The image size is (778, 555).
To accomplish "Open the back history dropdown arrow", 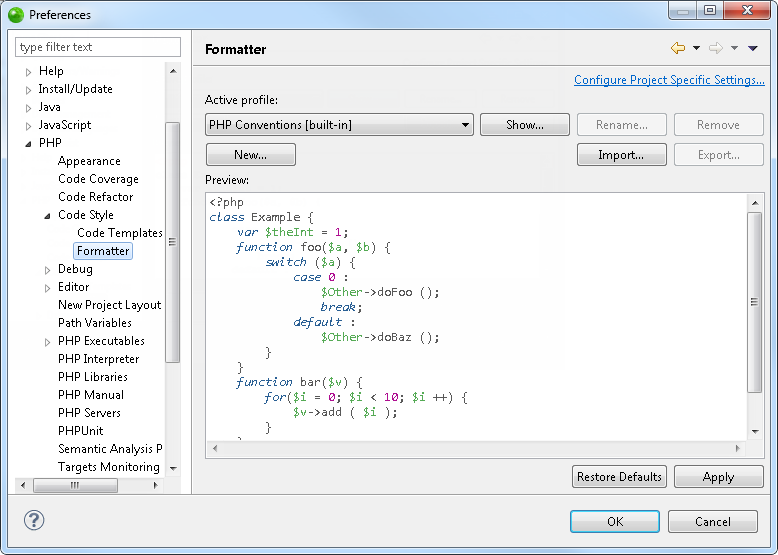I will [696, 48].
